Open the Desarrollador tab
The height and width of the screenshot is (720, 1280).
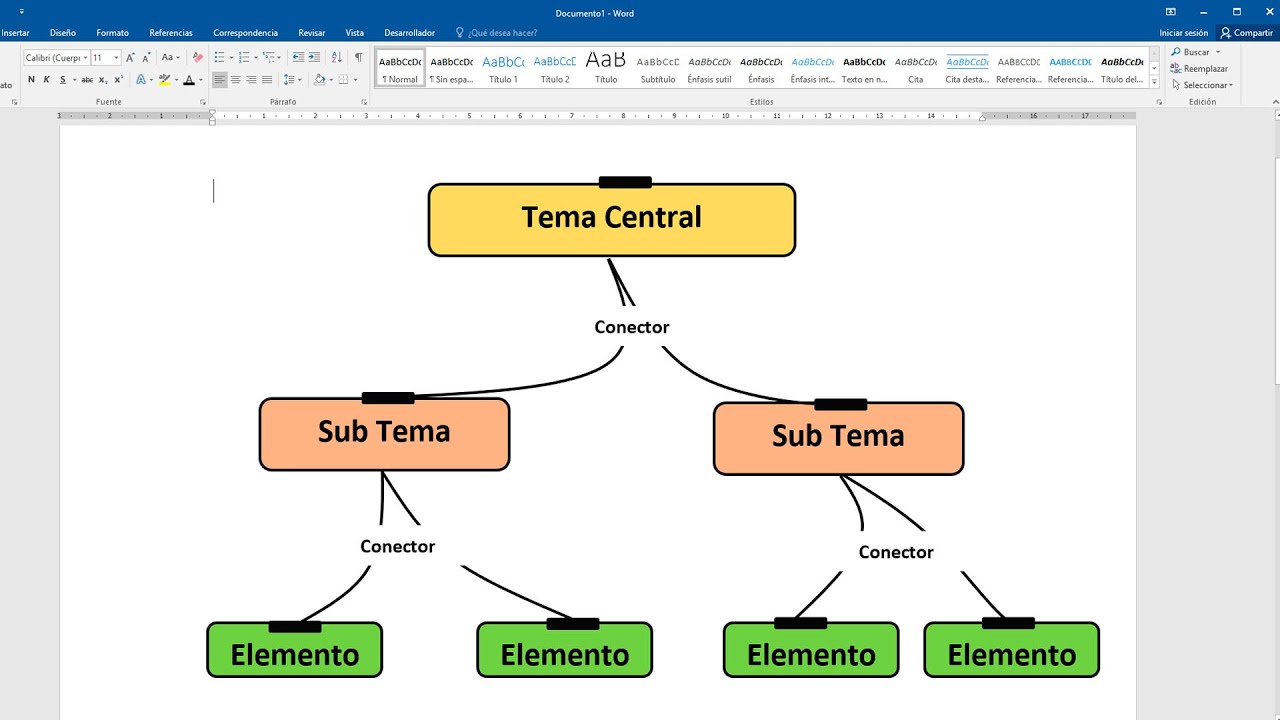[410, 33]
